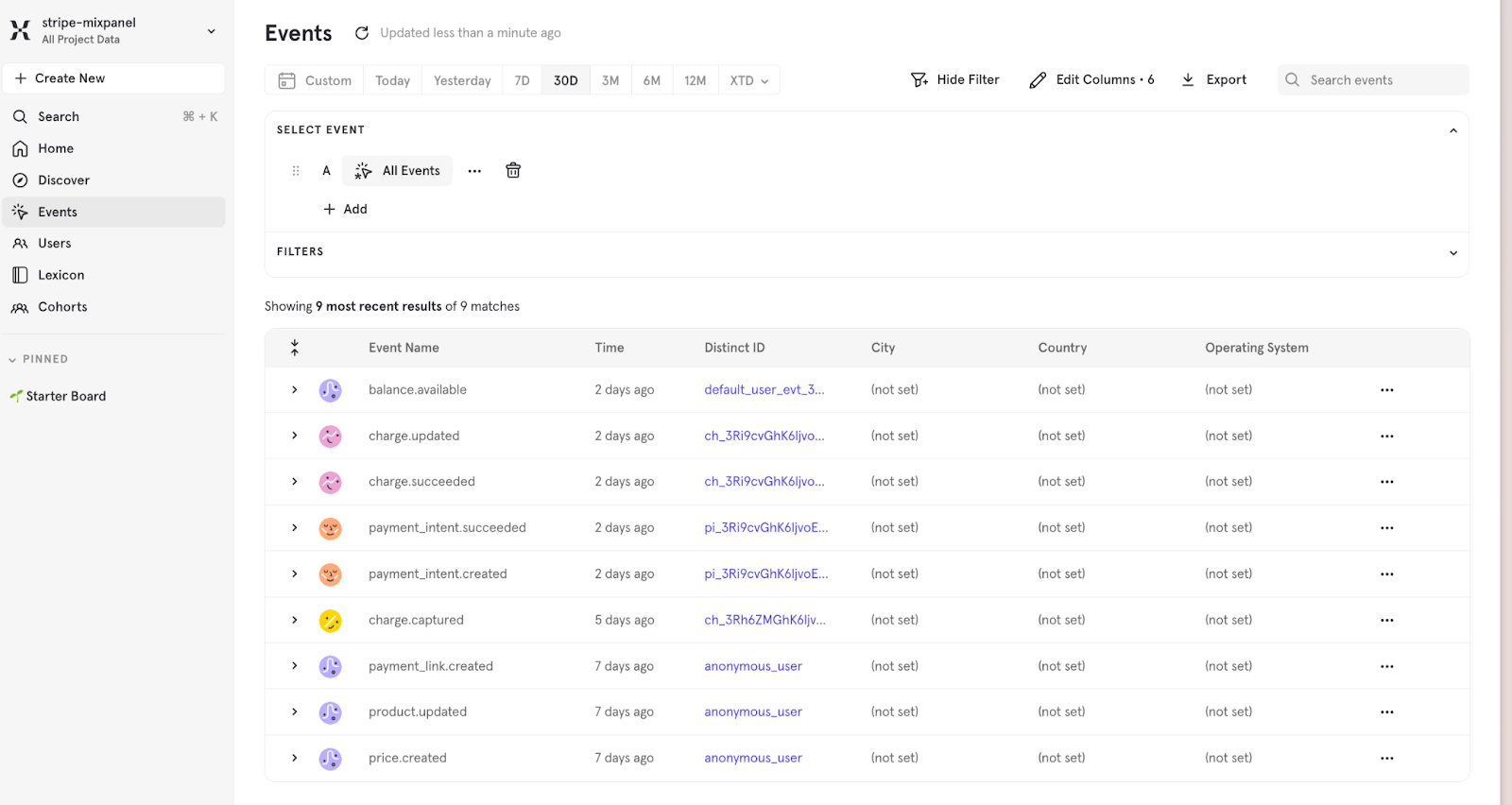Select the 7D time range
The image size is (1512, 805).
[522, 81]
